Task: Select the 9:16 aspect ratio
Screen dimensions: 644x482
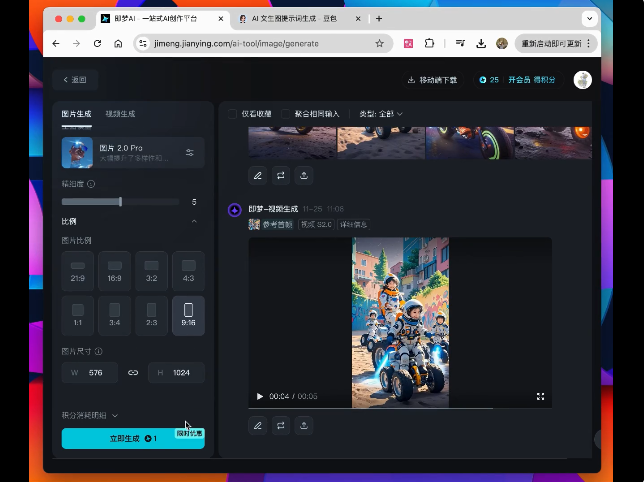Action: [x=189, y=316]
